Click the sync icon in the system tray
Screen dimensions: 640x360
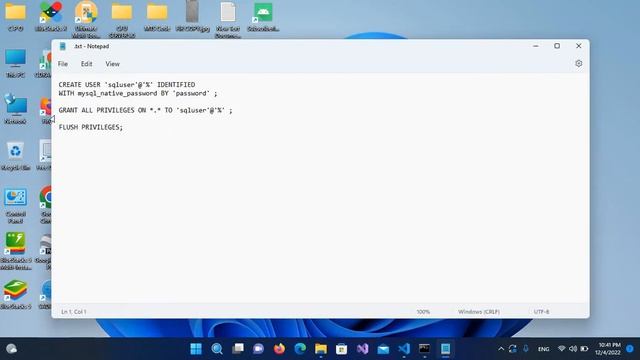[x=513, y=349]
